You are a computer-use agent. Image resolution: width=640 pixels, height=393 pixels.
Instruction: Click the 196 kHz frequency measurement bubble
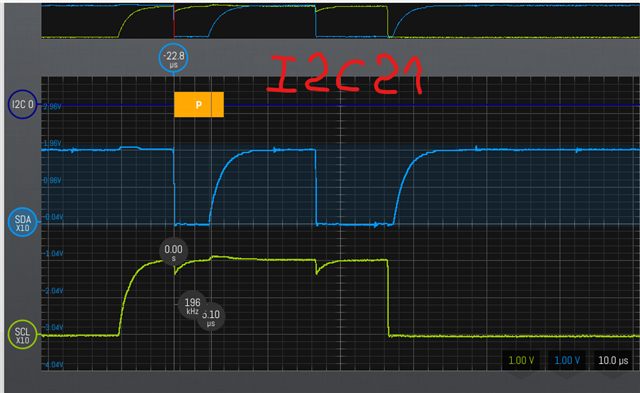[192, 304]
